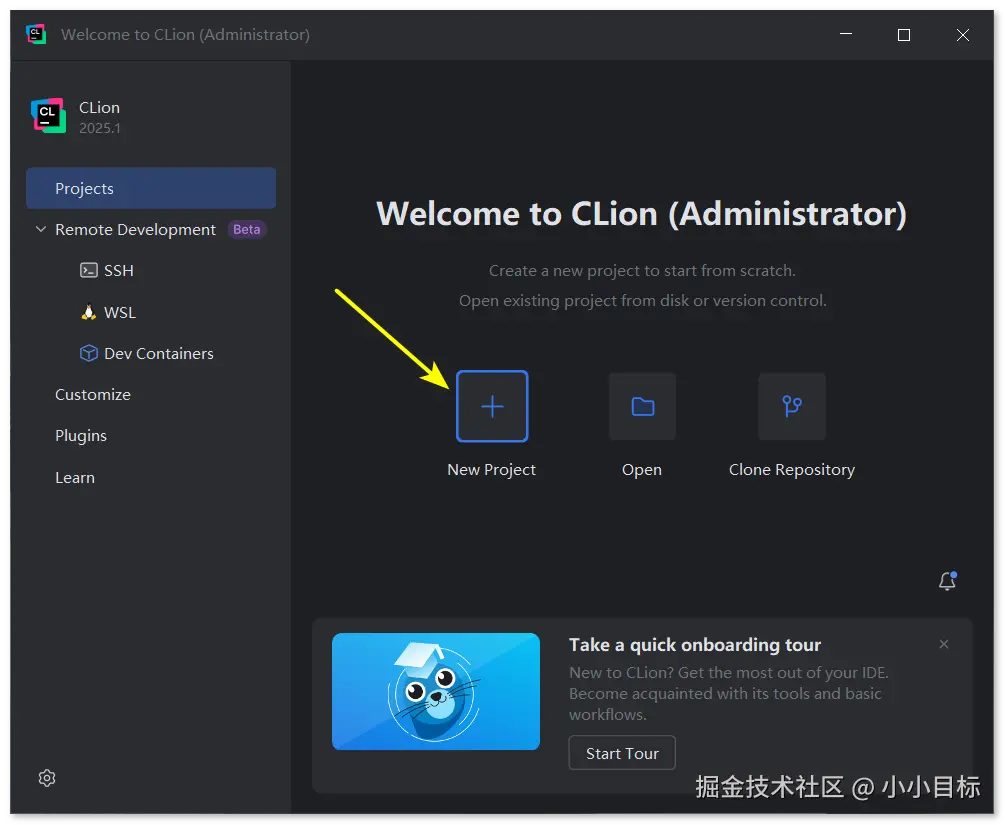Screen dimensions: 1005x825
Task: Maximize the CLion welcome window
Action: pyautogui.click(x=904, y=35)
